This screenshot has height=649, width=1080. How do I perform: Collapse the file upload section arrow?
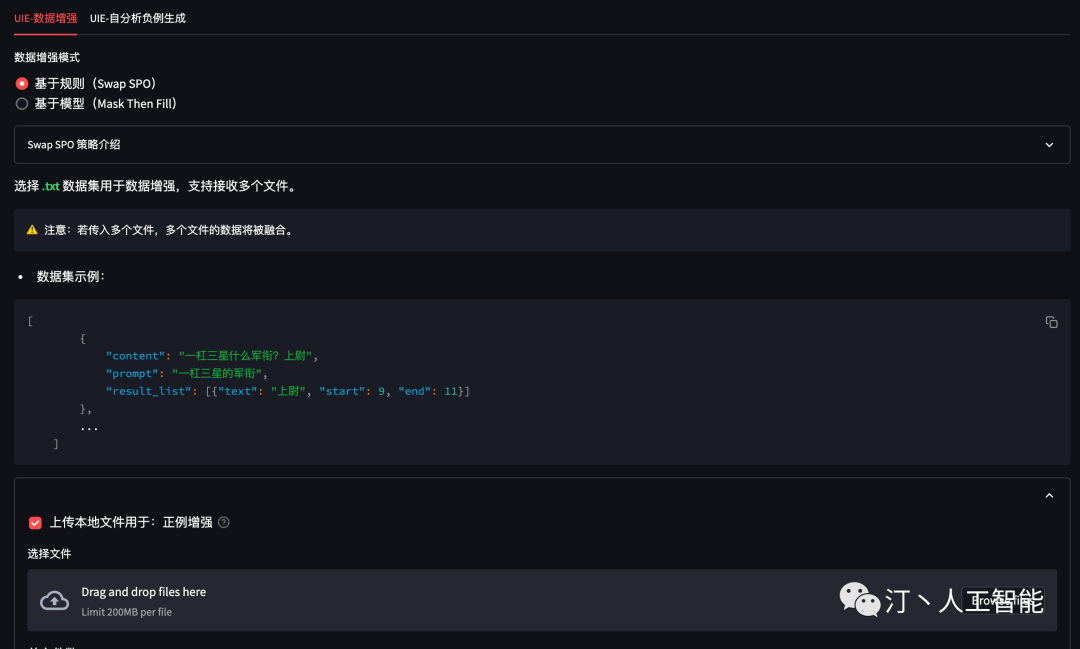point(1049,495)
